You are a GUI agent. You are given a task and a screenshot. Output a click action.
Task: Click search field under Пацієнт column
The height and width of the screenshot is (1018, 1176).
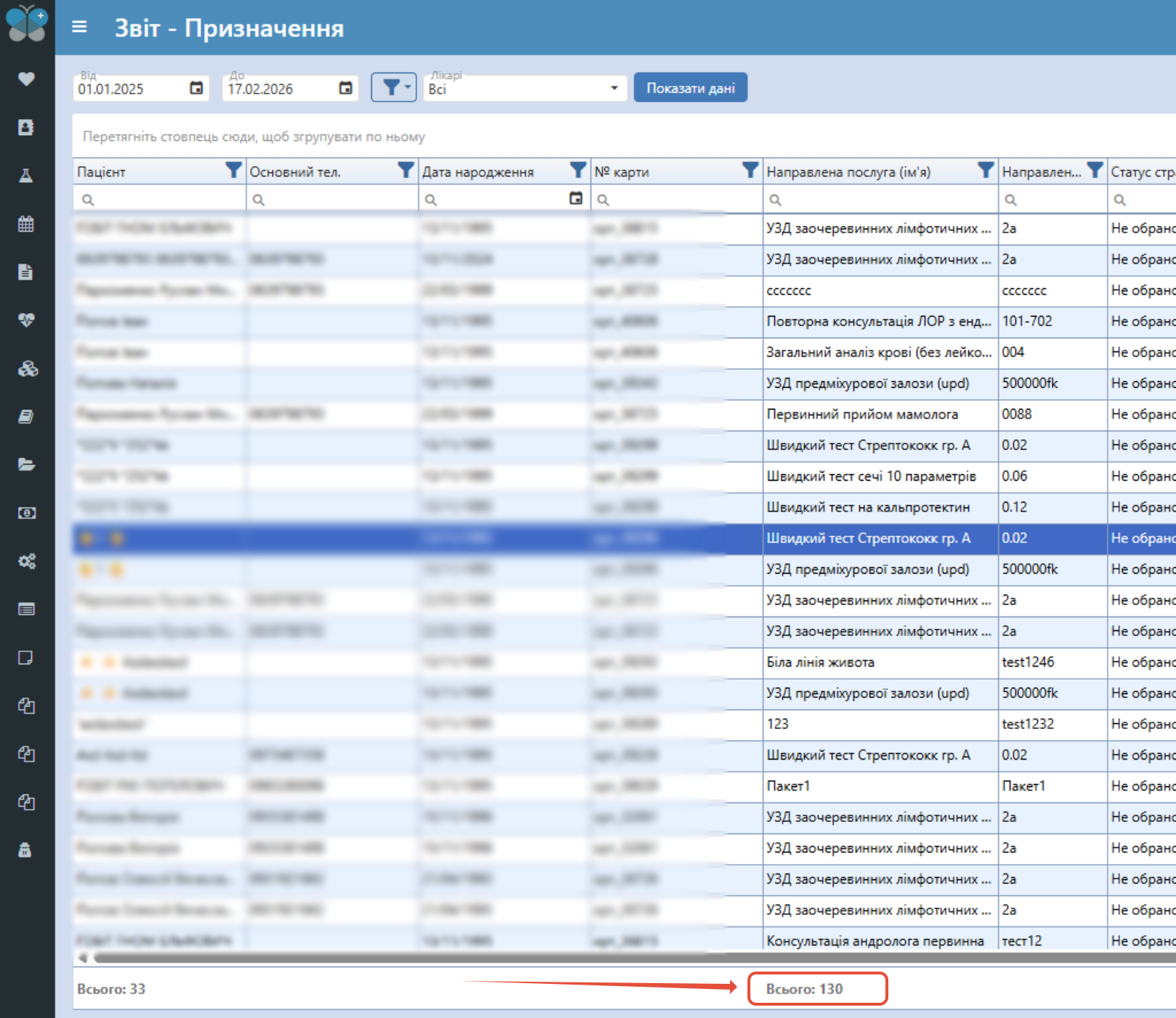pos(159,199)
